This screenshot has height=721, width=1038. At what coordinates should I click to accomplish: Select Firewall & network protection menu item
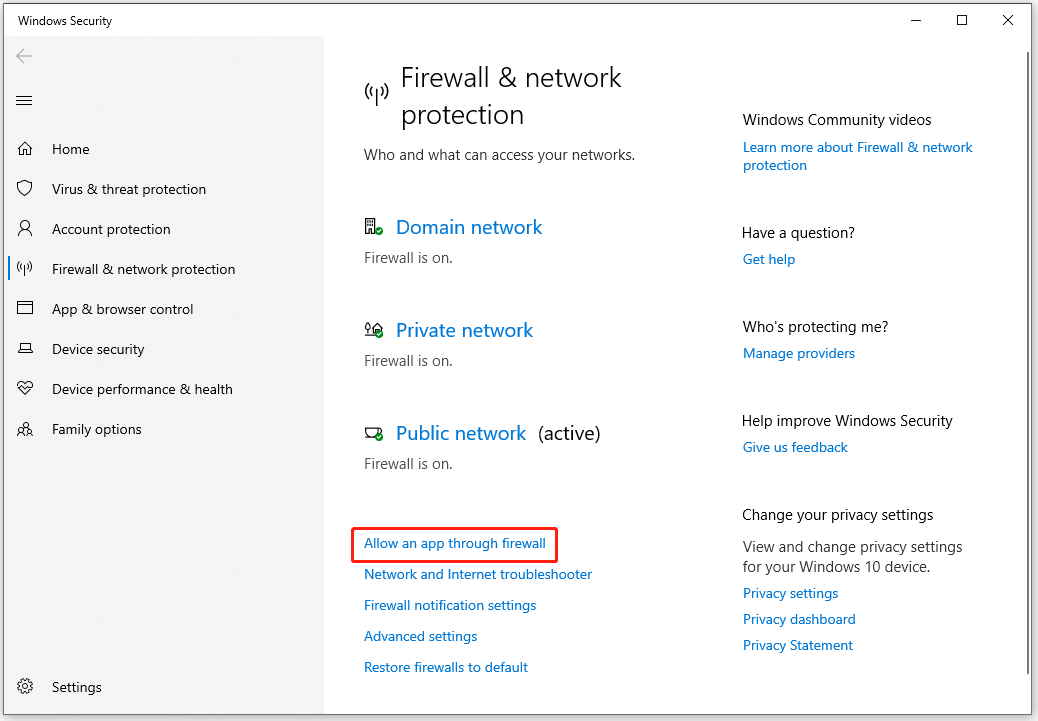click(x=143, y=269)
